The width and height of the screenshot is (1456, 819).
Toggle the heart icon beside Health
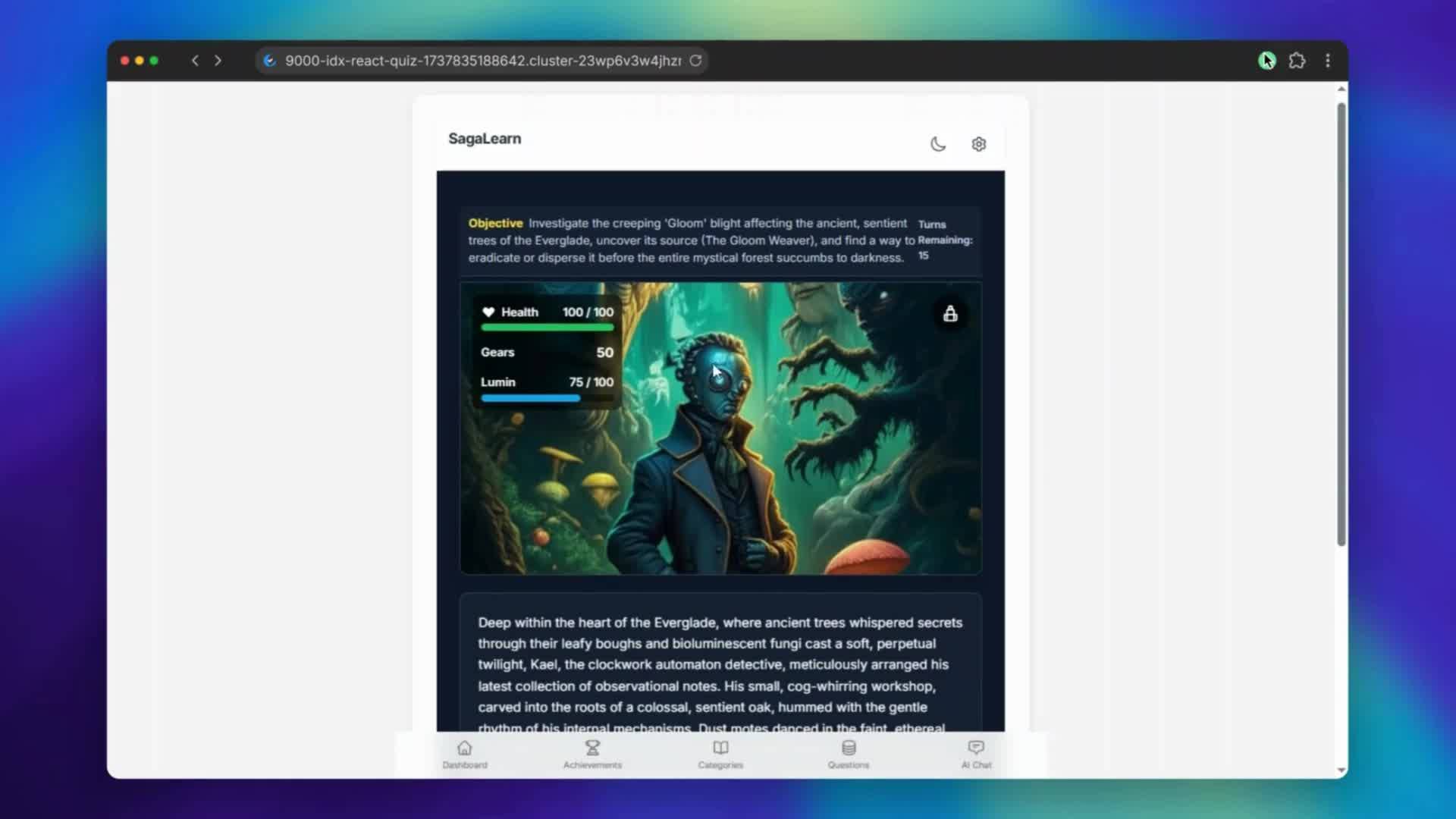pyautogui.click(x=488, y=312)
